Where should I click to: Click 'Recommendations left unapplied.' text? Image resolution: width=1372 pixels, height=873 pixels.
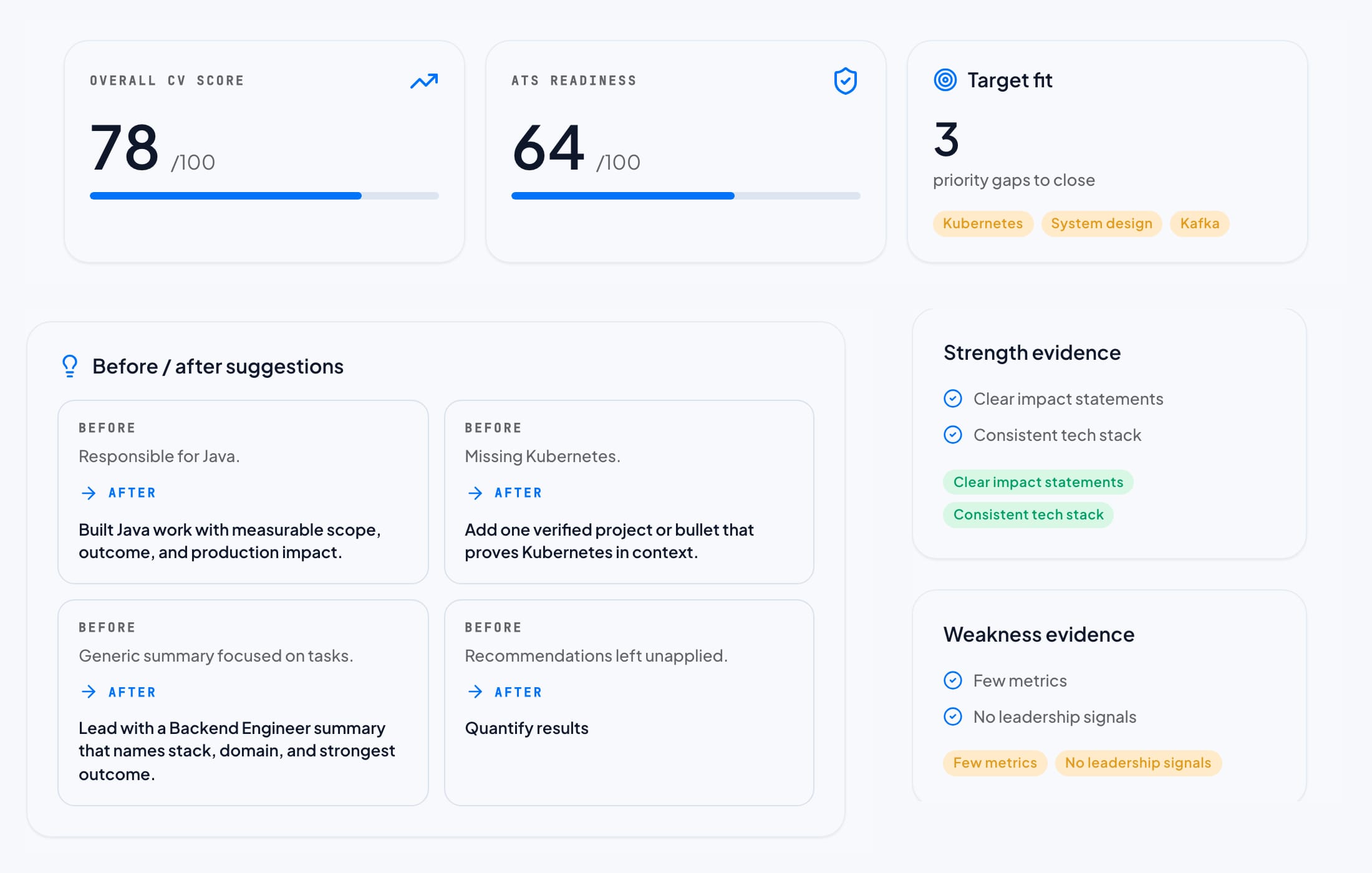(x=596, y=655)
